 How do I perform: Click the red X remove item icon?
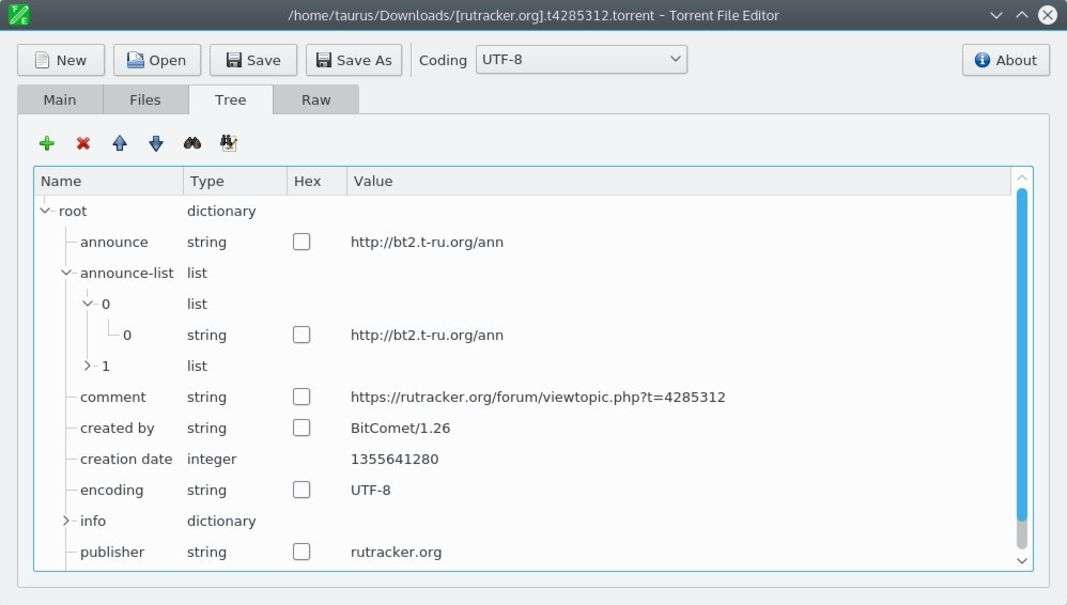[83, 143]
